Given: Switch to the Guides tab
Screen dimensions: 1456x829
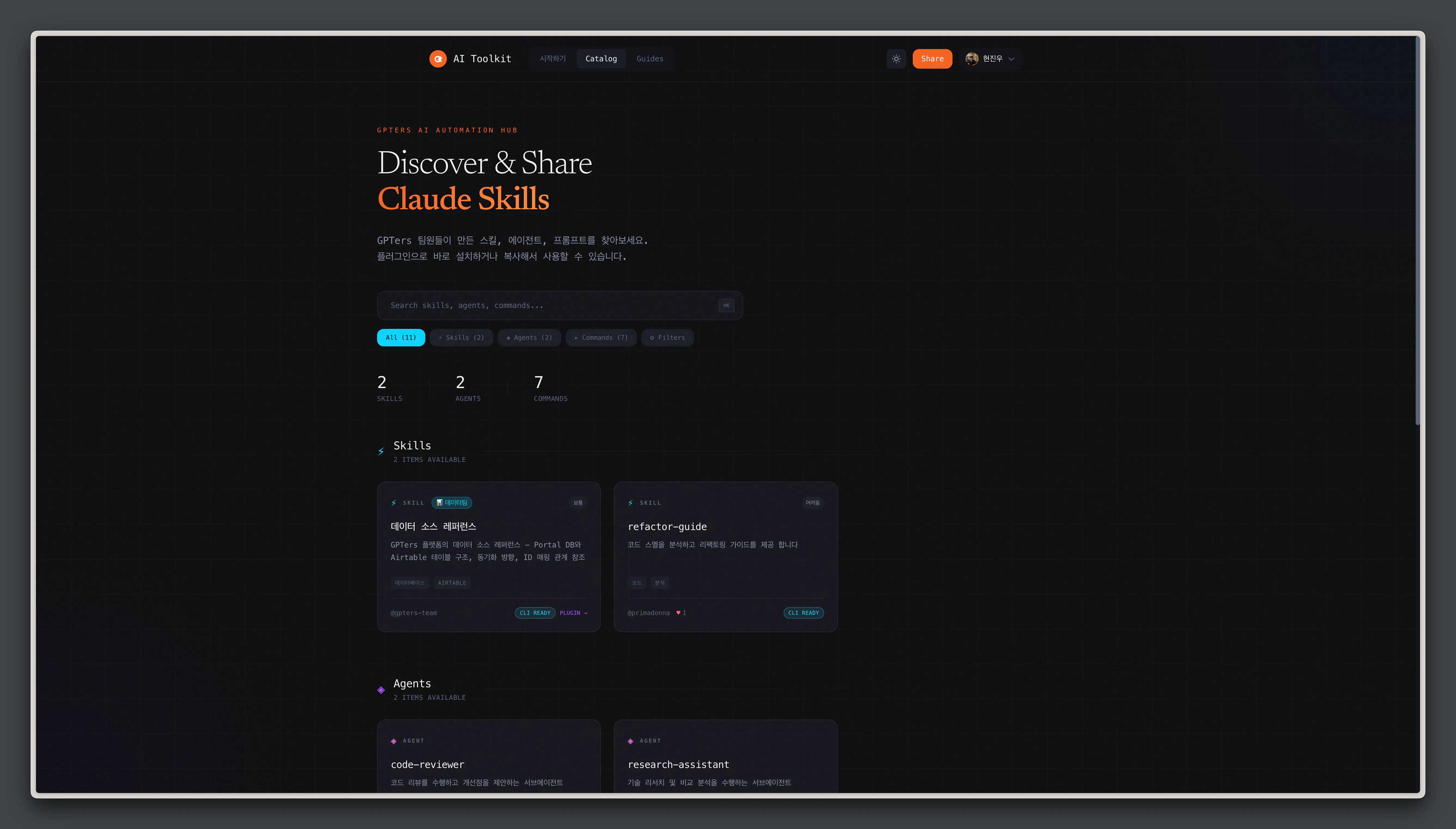Looking at the screenshot, I should 650,59.
